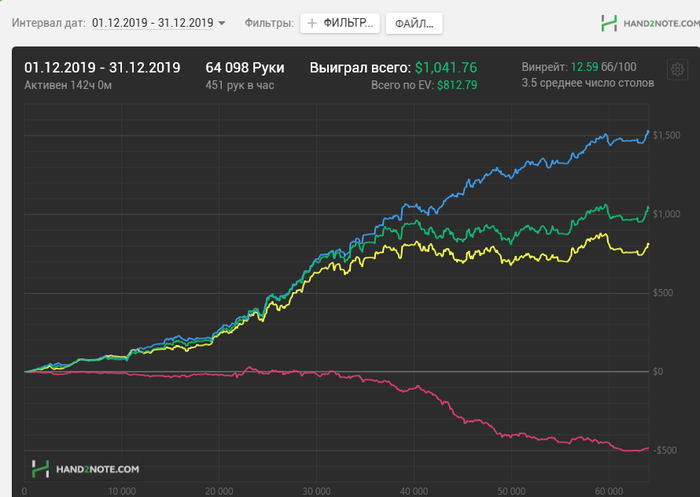Click the 'Фильтры:' label
This screenshot has height=497, width=700.
(269, 23)
